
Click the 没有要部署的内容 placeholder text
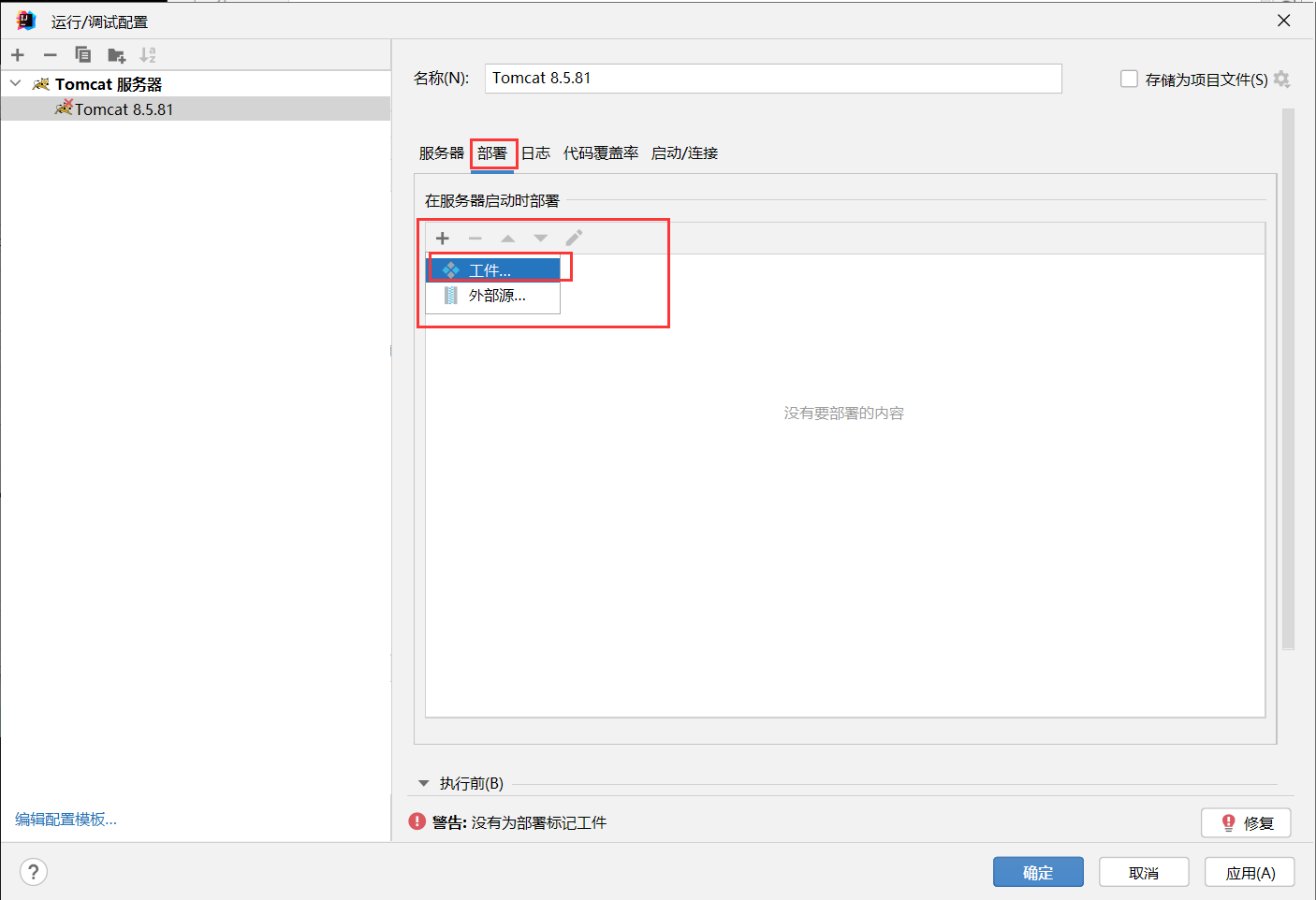coord(844,413)
